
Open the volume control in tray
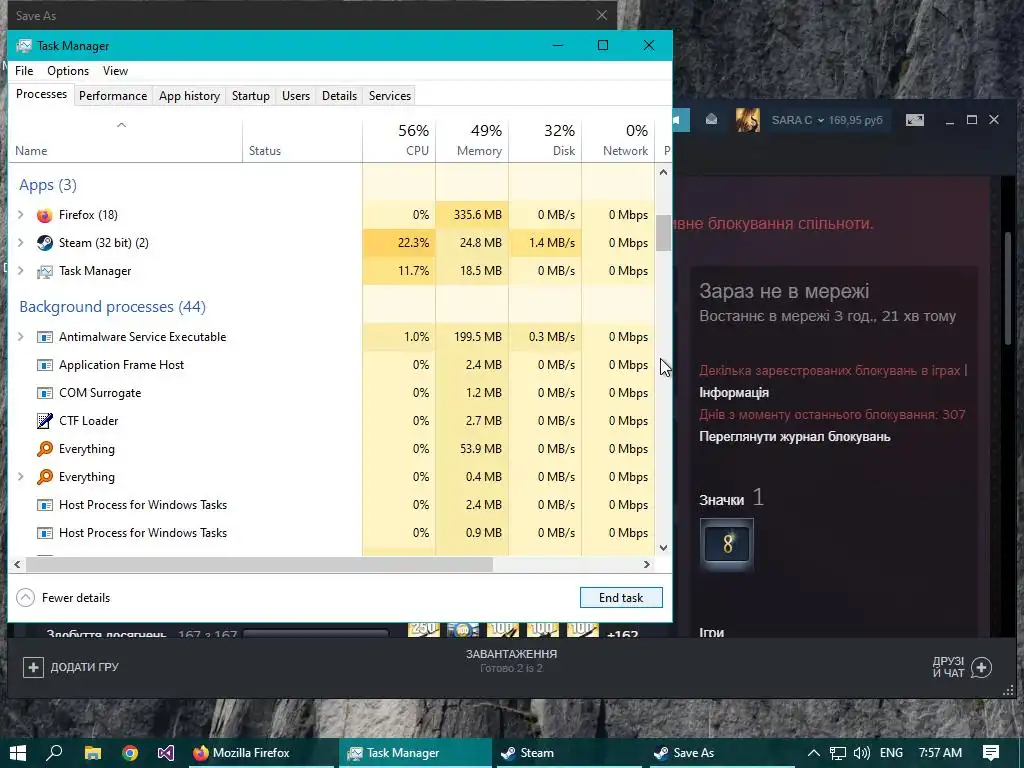pyautogui.click(x=861, y=753)
